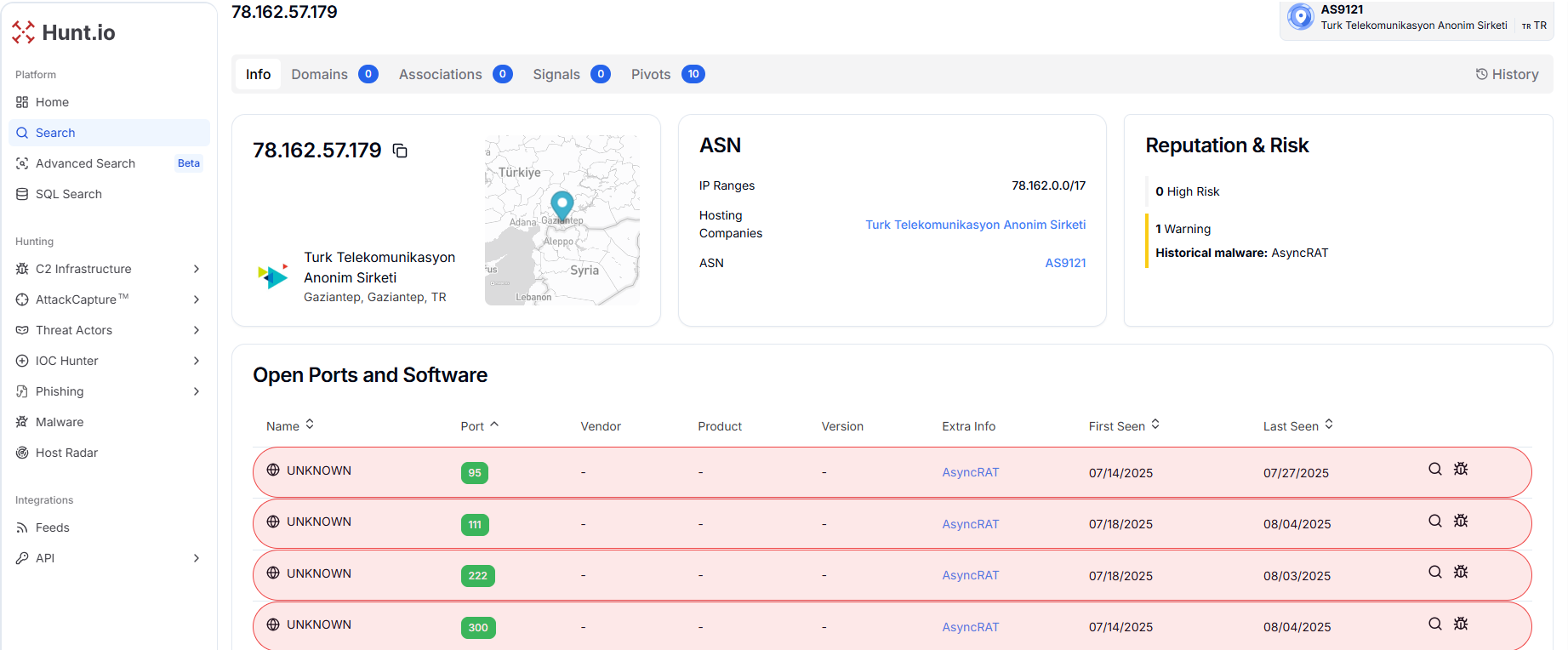Image resolution: width=1568 pixels, height=650 pixels.
Task: Expand Threat Actors chevron
Action: (x=197, y=330)
